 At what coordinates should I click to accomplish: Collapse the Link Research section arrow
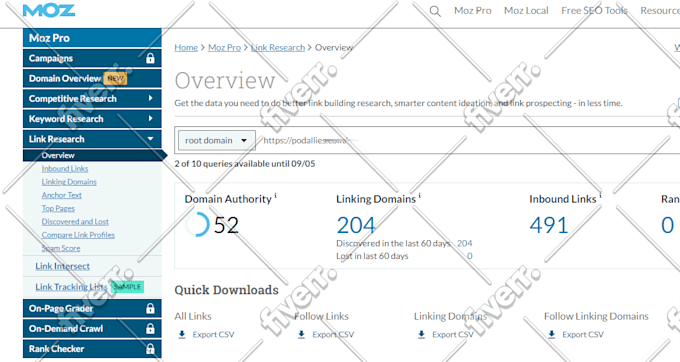coord(150,139)
